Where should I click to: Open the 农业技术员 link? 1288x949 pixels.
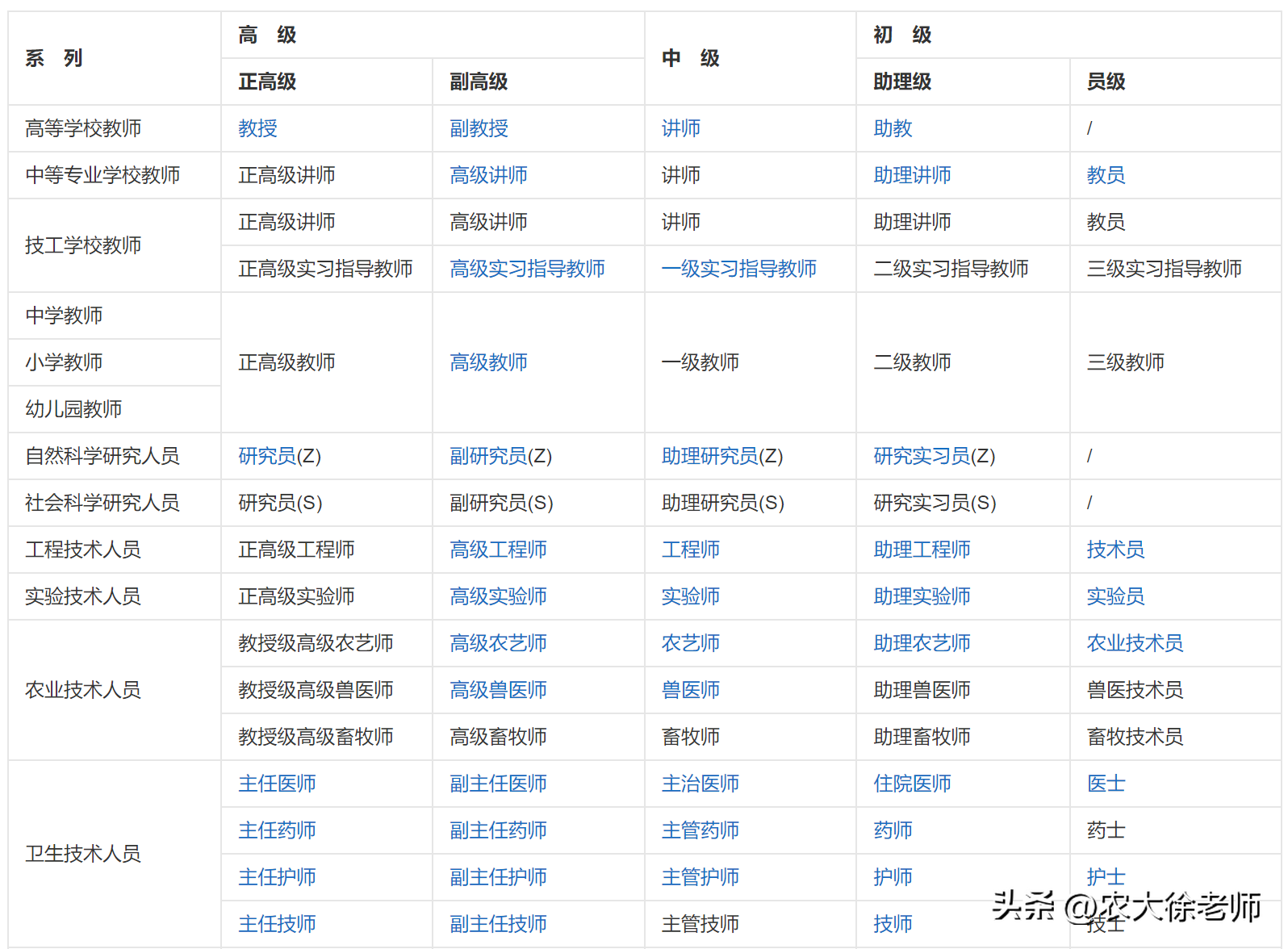(x=1135, y=643)
